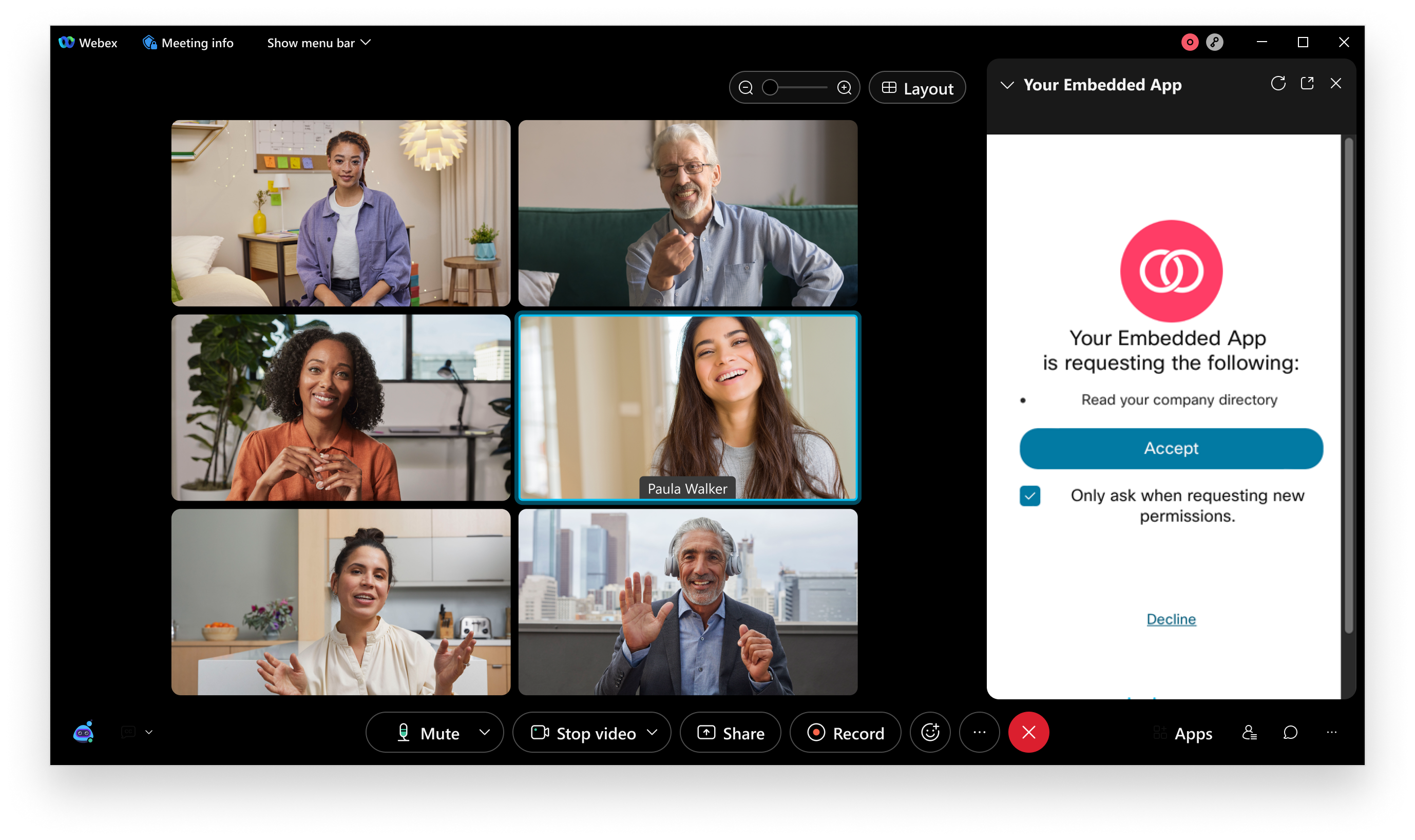Expand the closed captions options arrow
Image resolution: width=1415 pixels, height=840 pixels.
[x=149, y=732]
